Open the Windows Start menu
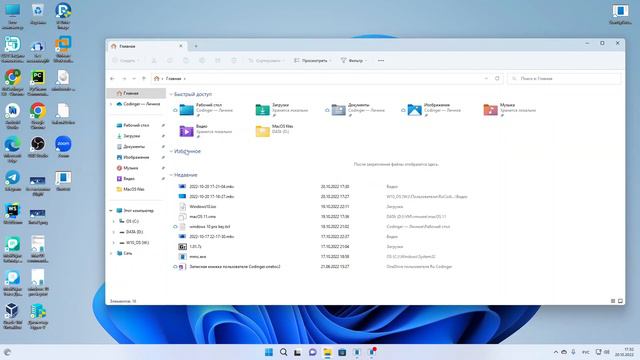This screenshot has width=640, height=360. tap(269, 352)
